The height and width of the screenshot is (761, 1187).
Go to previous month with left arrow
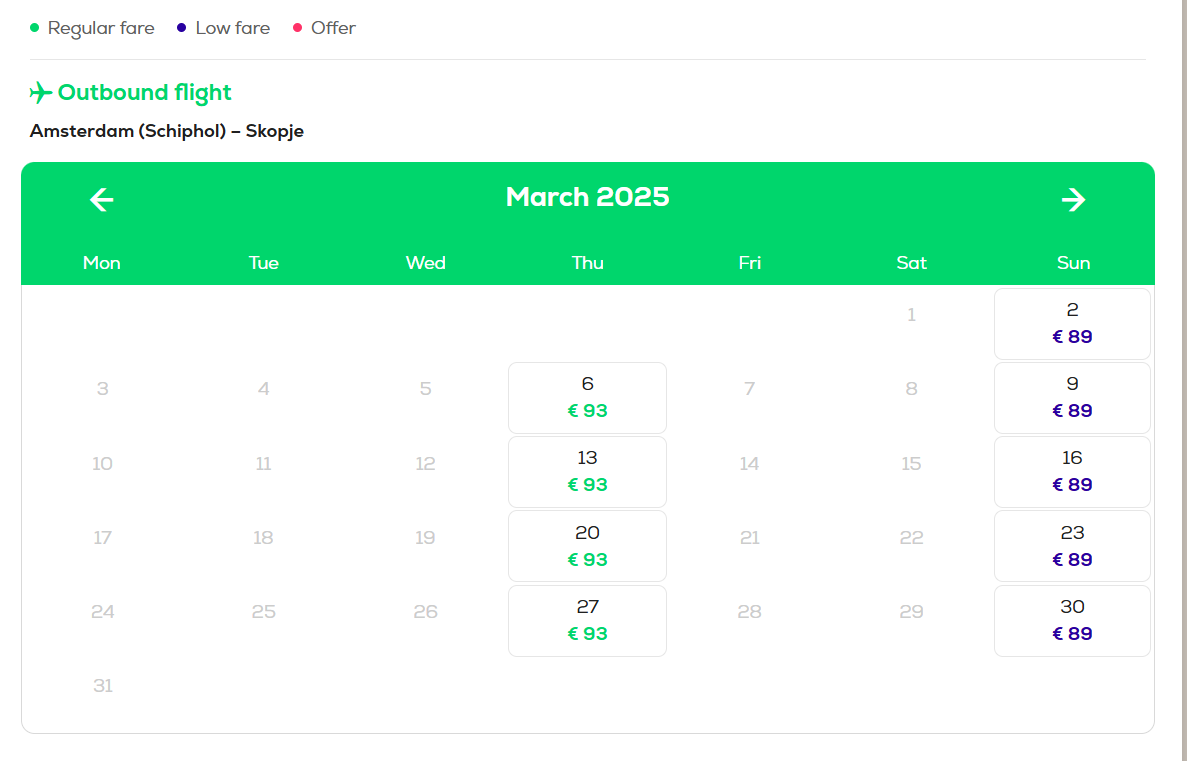coord(102,200)
